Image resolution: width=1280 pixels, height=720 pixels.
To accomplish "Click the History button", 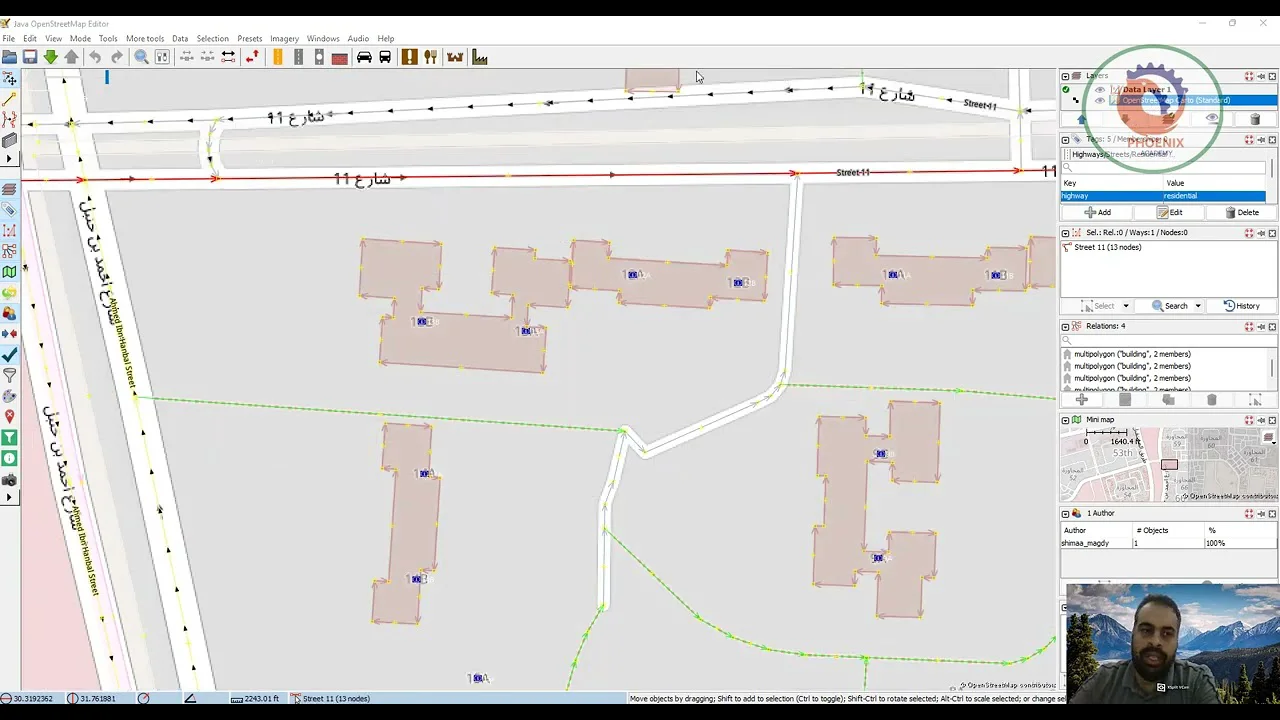I will (1242, 306).
